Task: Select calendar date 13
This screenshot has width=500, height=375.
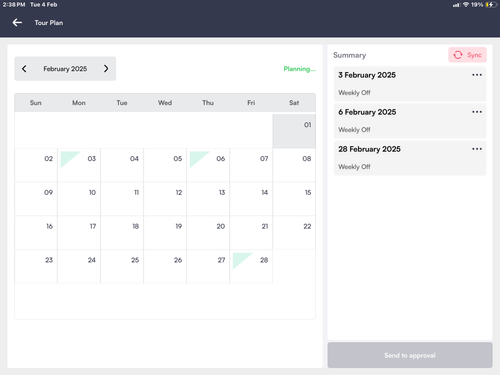Action: tap(208, 199)
